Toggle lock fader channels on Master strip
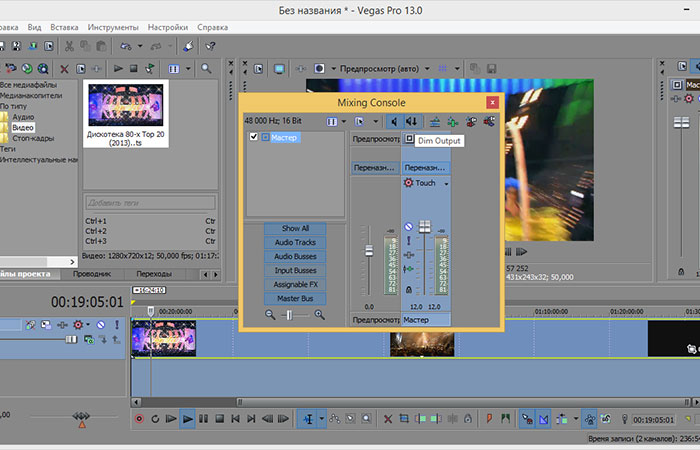This screenshot has width=700, height=450. [x=408, y=290]
